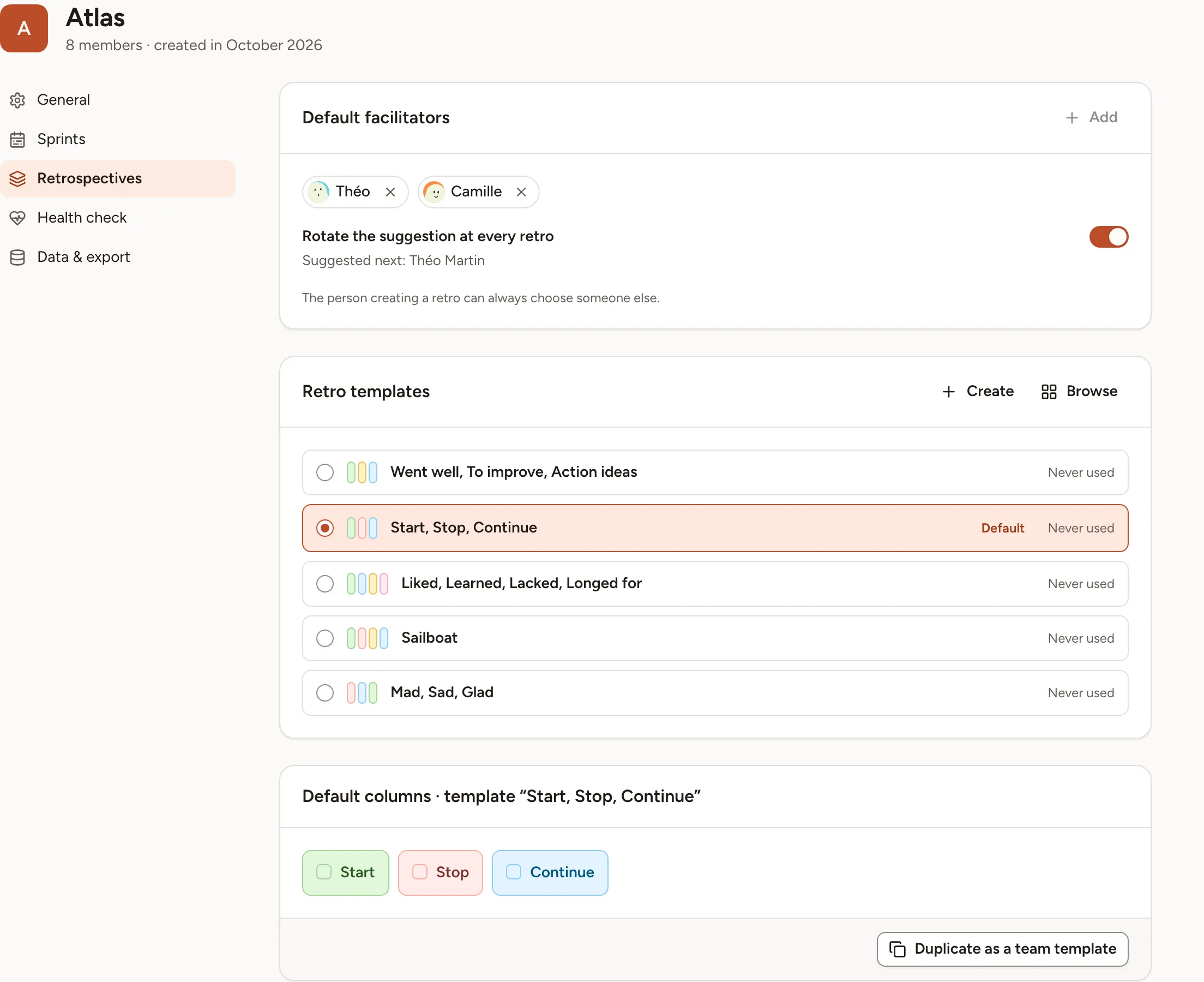This screenshot has width=1204, height=982.
Task: Open General settings section
Action: point(118,100)
